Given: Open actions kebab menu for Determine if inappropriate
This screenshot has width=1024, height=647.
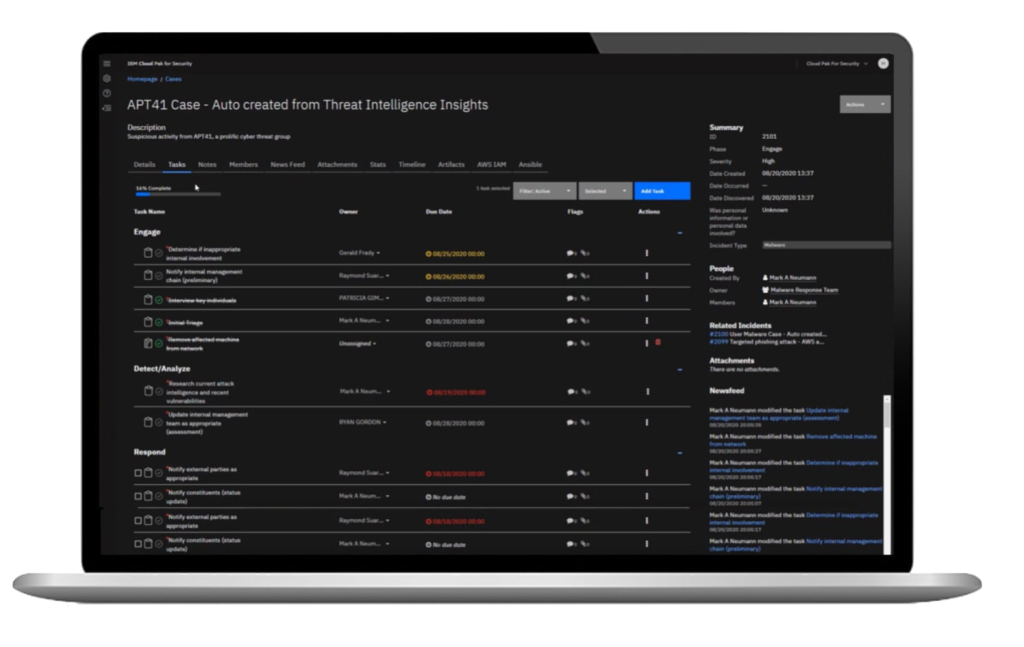Looking at the screenshot, I should 647,253.
